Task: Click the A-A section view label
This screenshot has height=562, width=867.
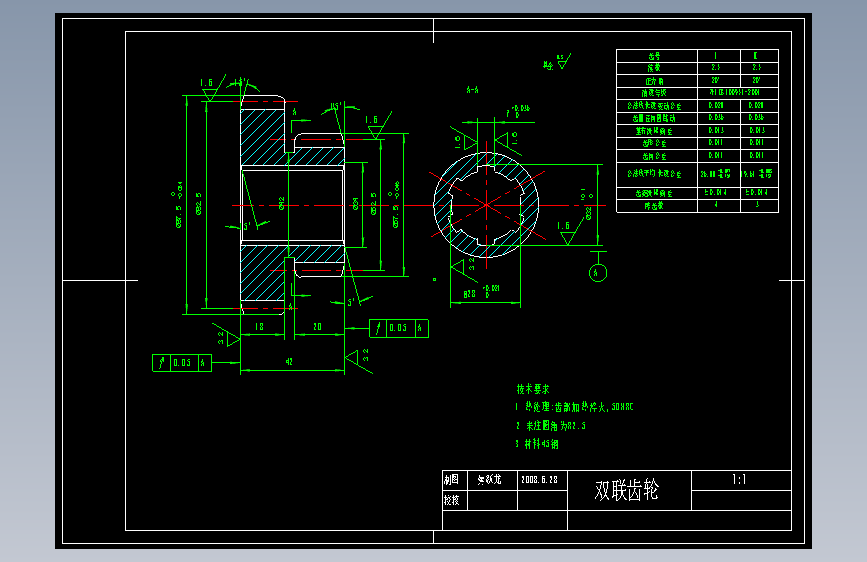Action: (472, 90)
